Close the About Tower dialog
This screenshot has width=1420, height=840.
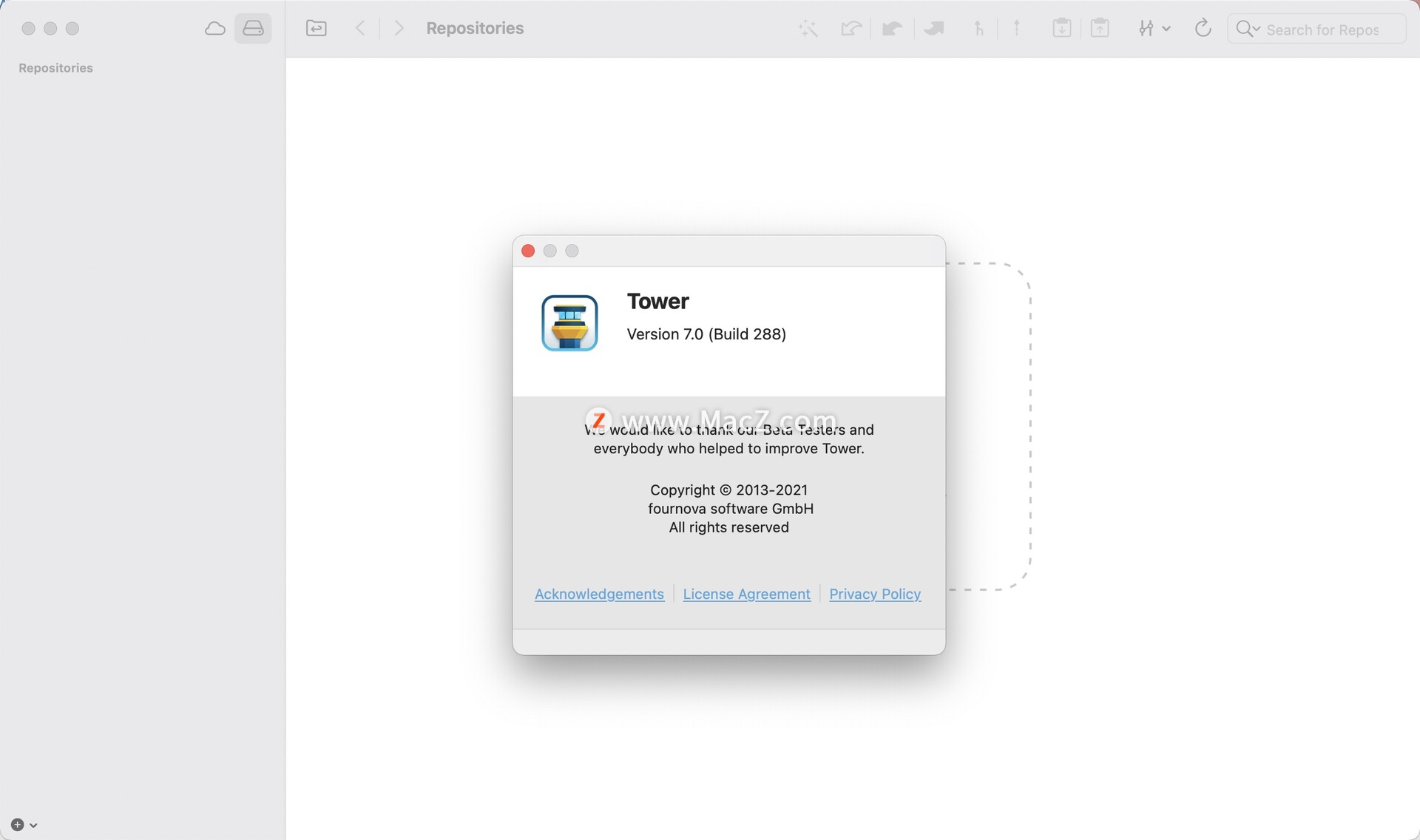(528, 251)
